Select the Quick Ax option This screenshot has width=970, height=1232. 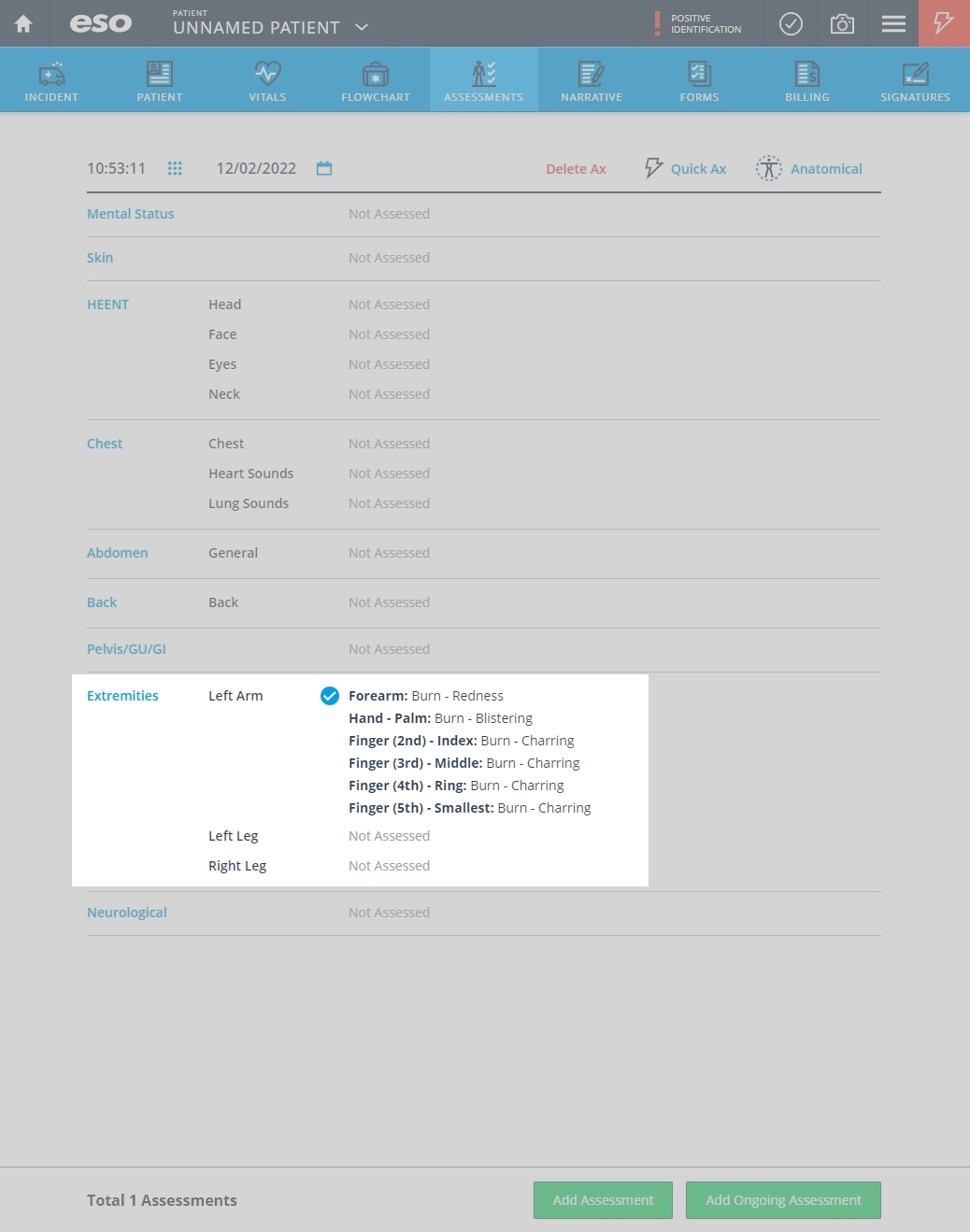(x=686, y=168)
